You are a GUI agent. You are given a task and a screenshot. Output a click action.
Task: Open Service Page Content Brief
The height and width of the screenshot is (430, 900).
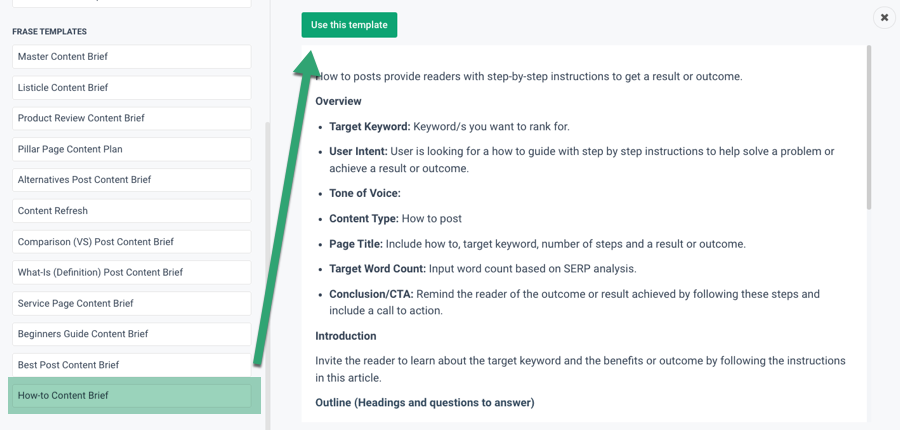click(x=131, y=303)
